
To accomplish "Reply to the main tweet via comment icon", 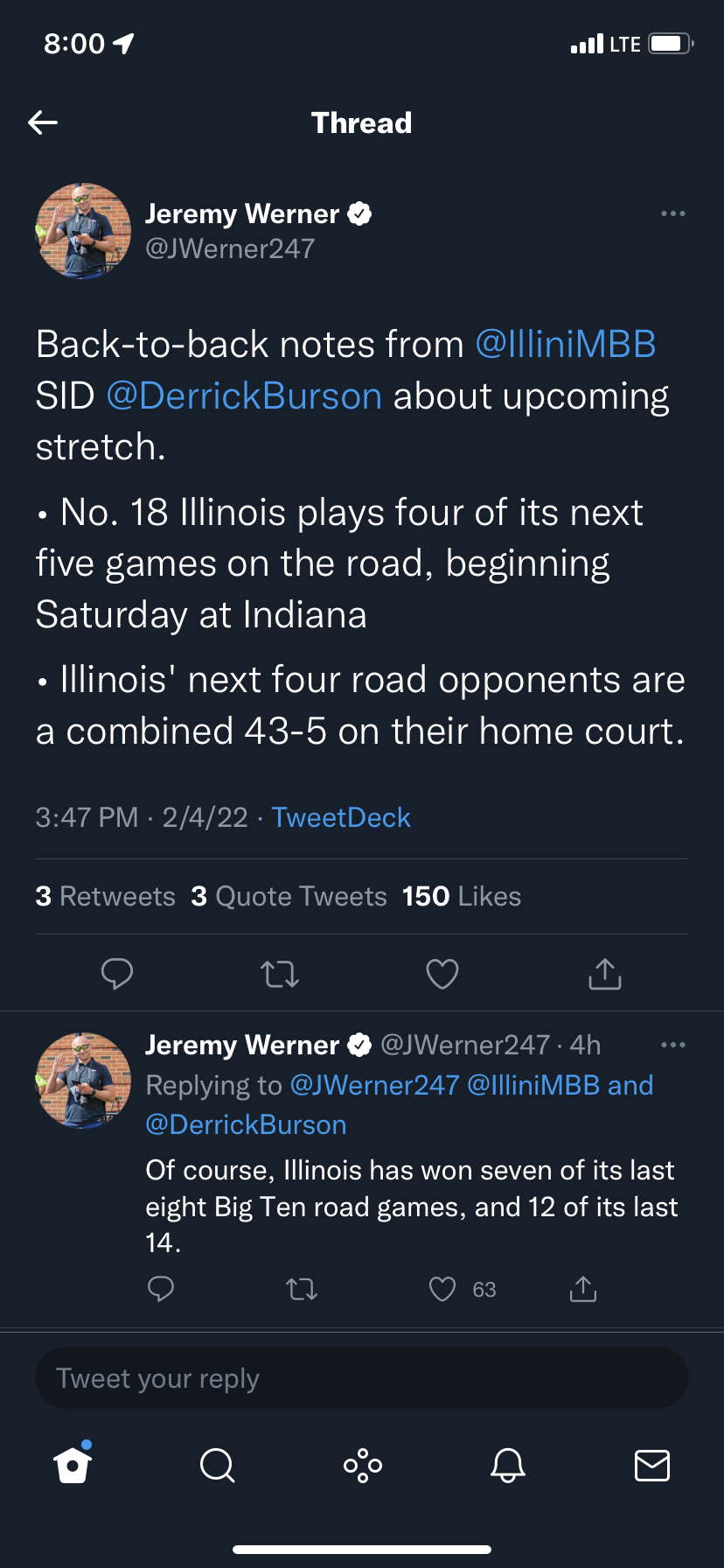I will coord(117,973).
